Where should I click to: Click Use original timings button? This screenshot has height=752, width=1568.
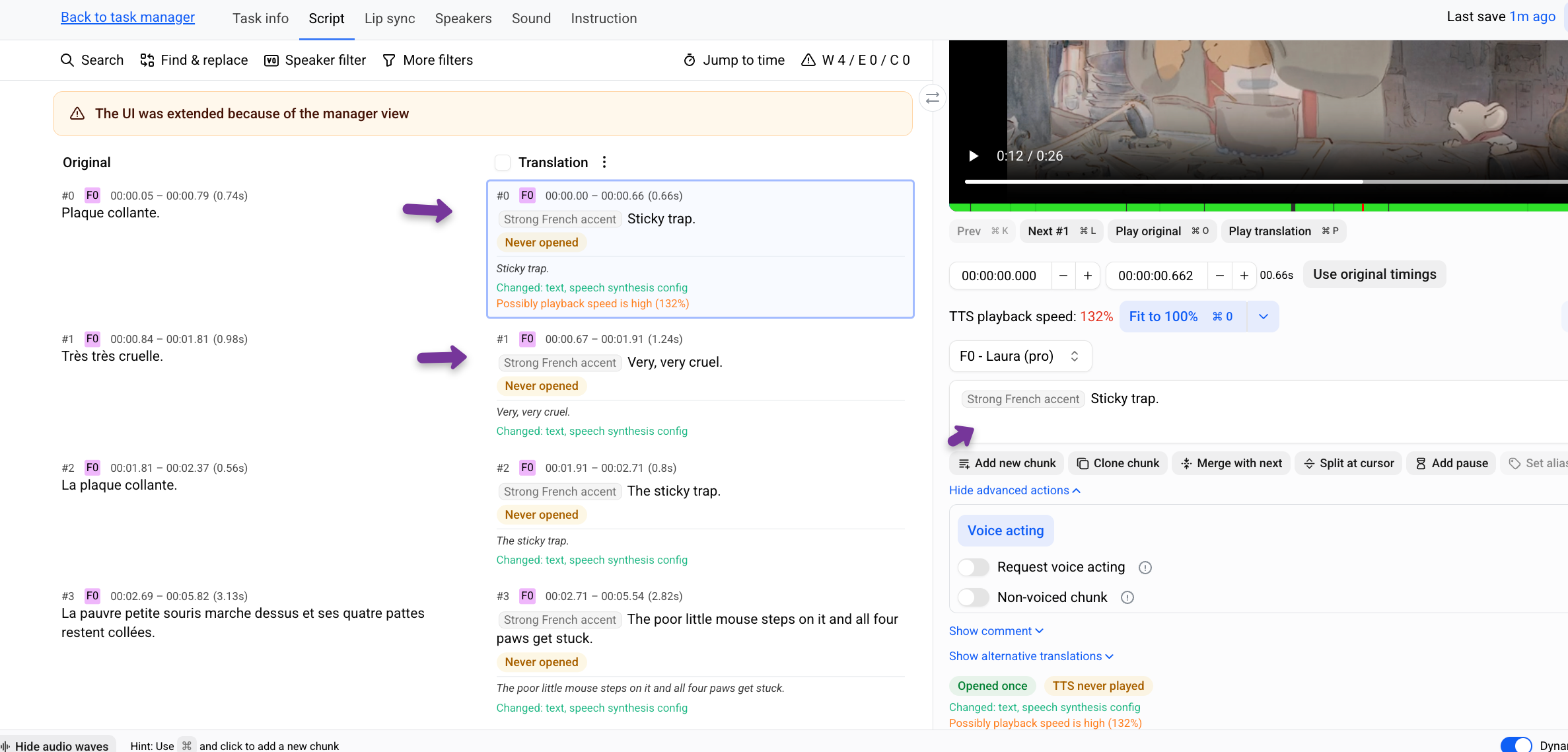[1374, 274]
